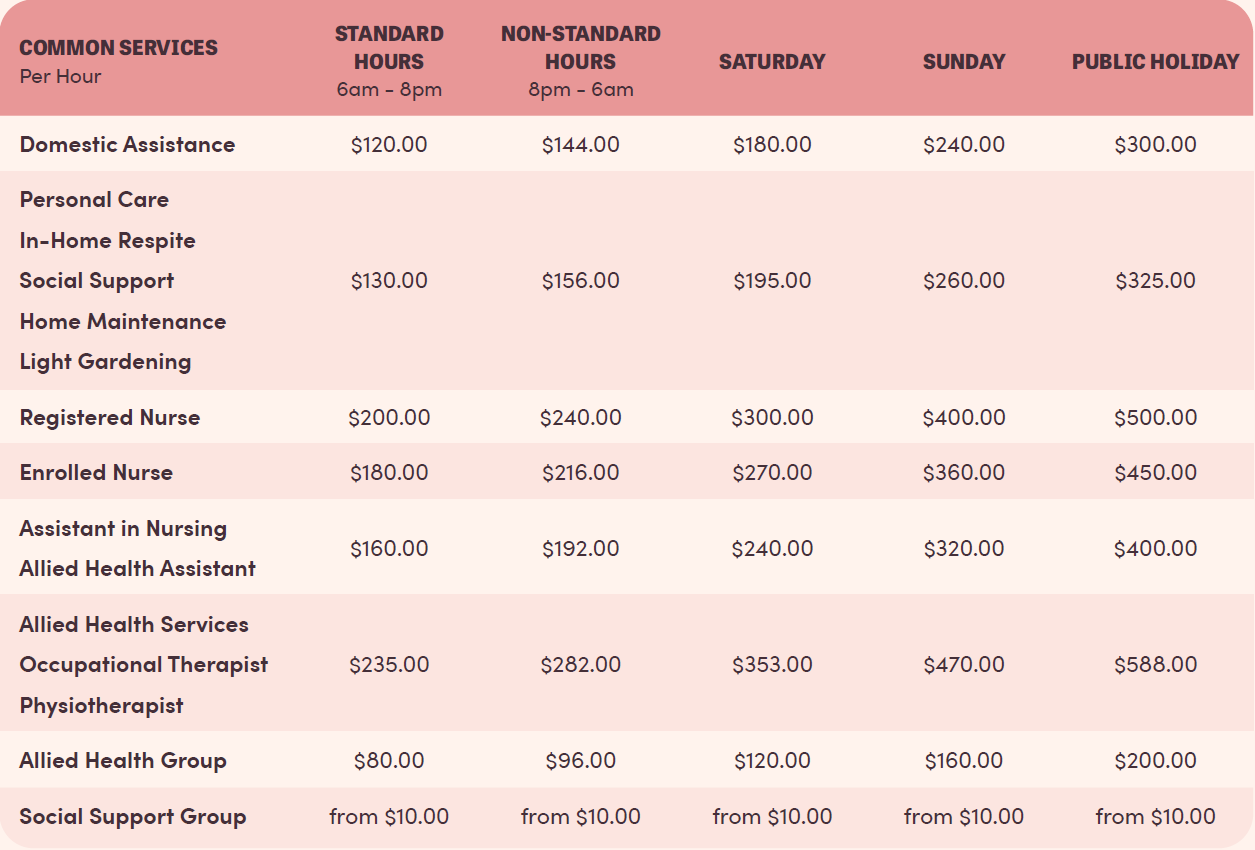Click the Light Gardening service label

pyautogui.click(x=105, y=361)
